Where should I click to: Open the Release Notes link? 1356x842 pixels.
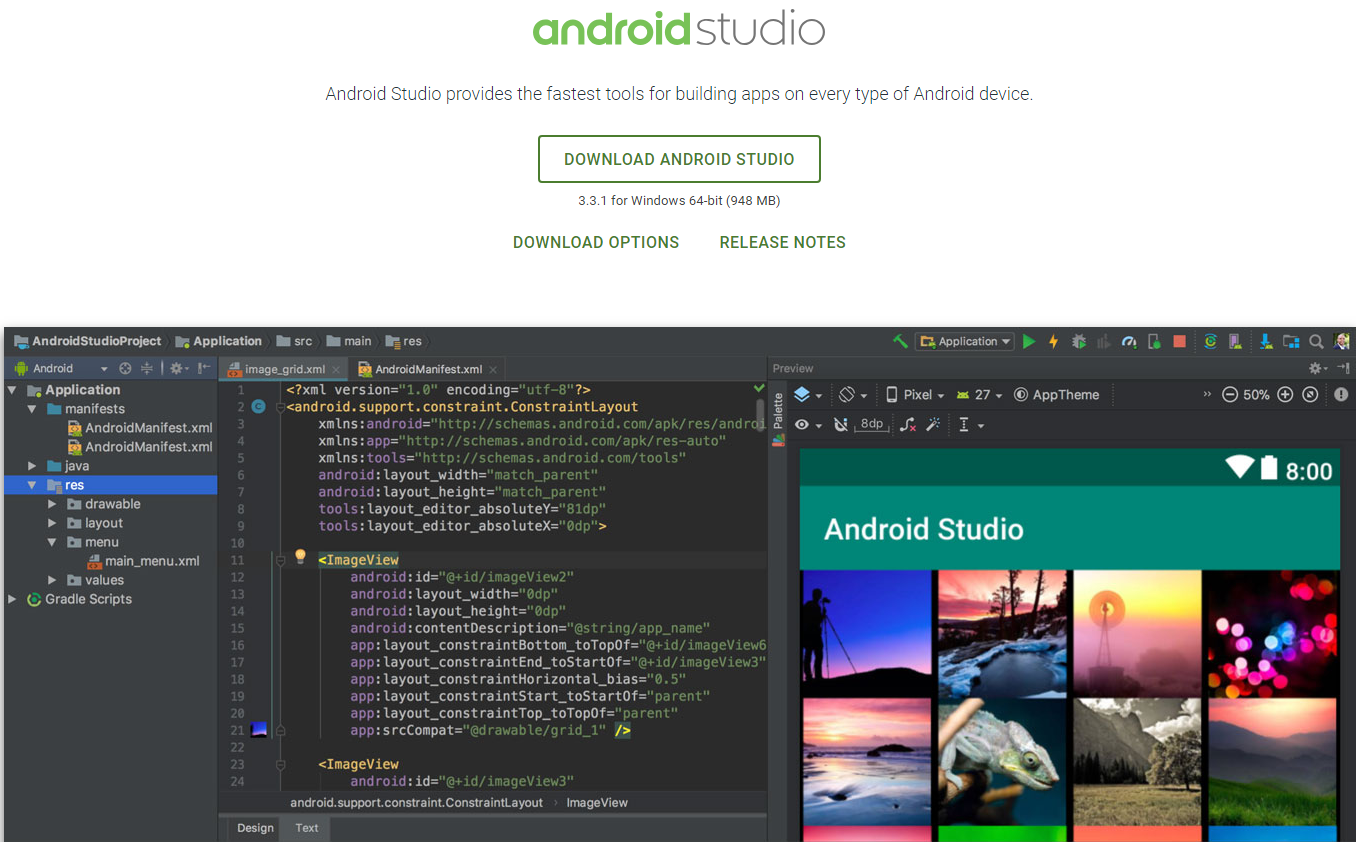(x=783, y=242)
